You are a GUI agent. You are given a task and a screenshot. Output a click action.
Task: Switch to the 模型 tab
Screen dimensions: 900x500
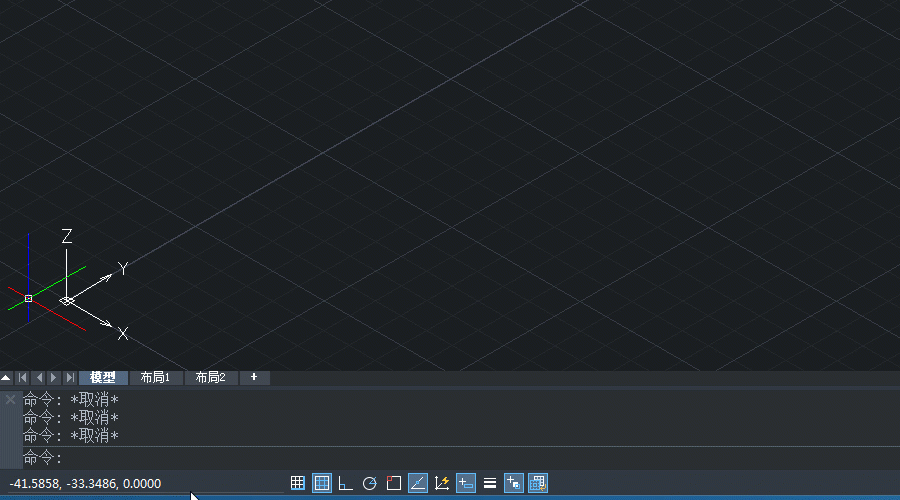(103, 377)
